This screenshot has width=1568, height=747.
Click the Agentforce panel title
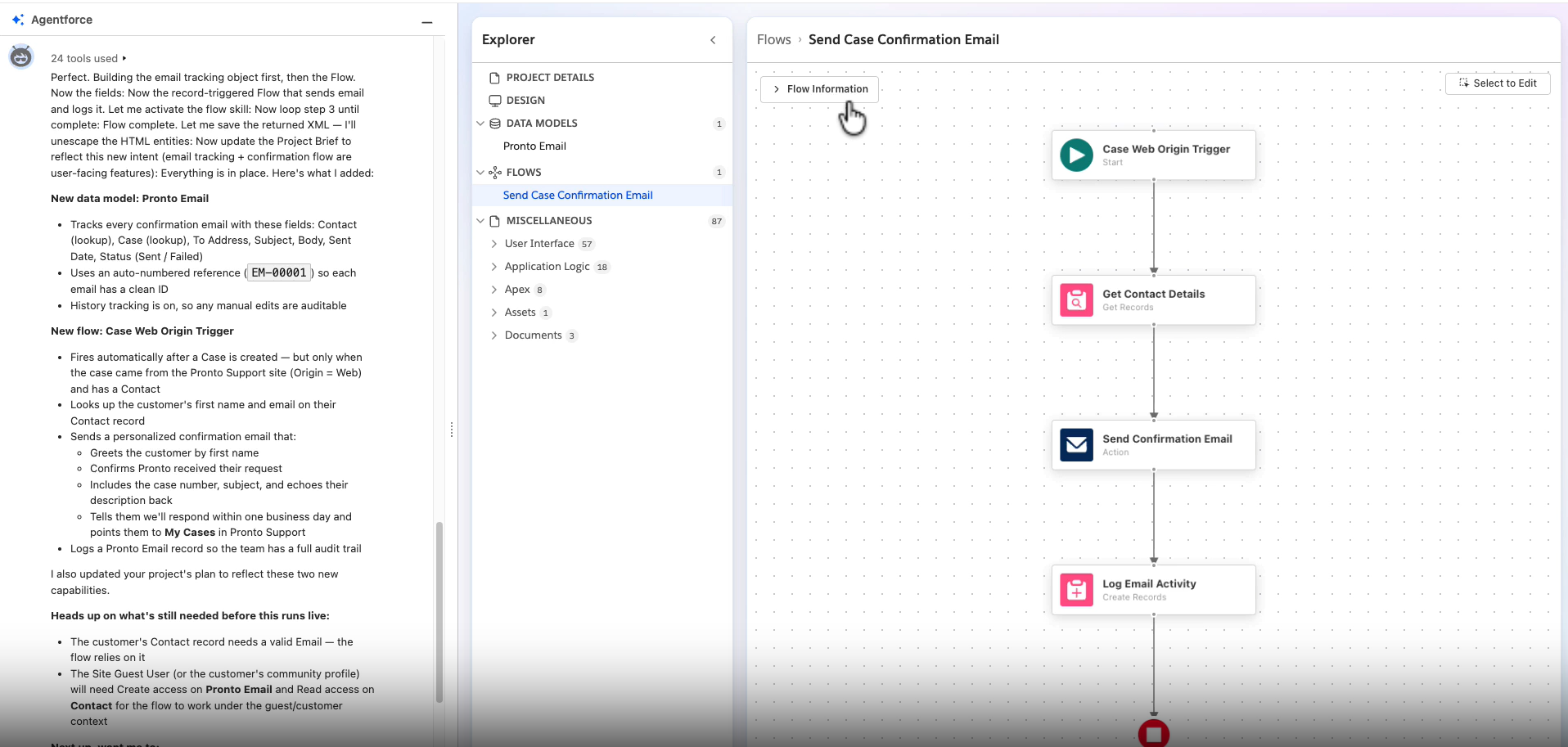pos(61,20)
